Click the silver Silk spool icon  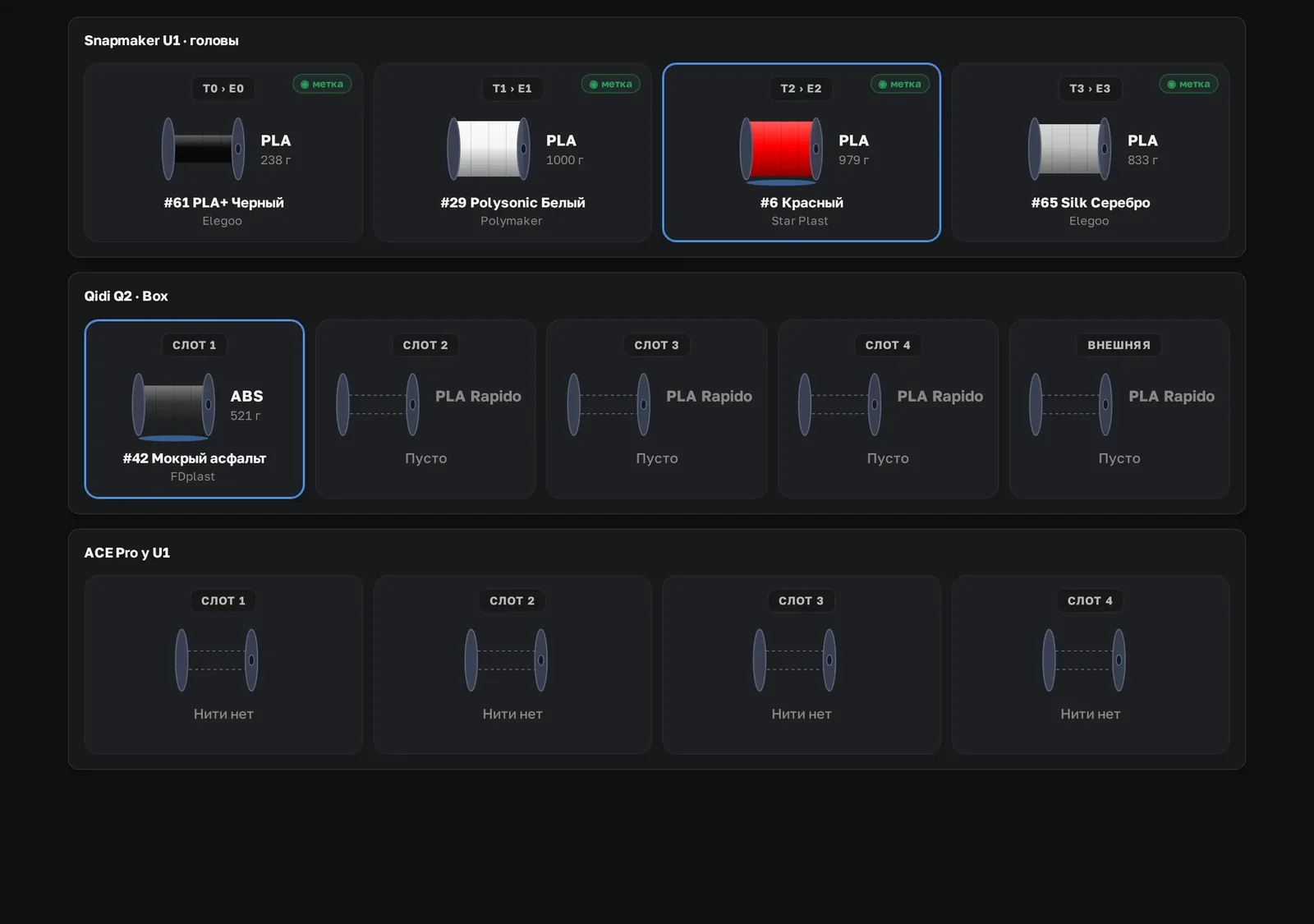click(1070, 149)
